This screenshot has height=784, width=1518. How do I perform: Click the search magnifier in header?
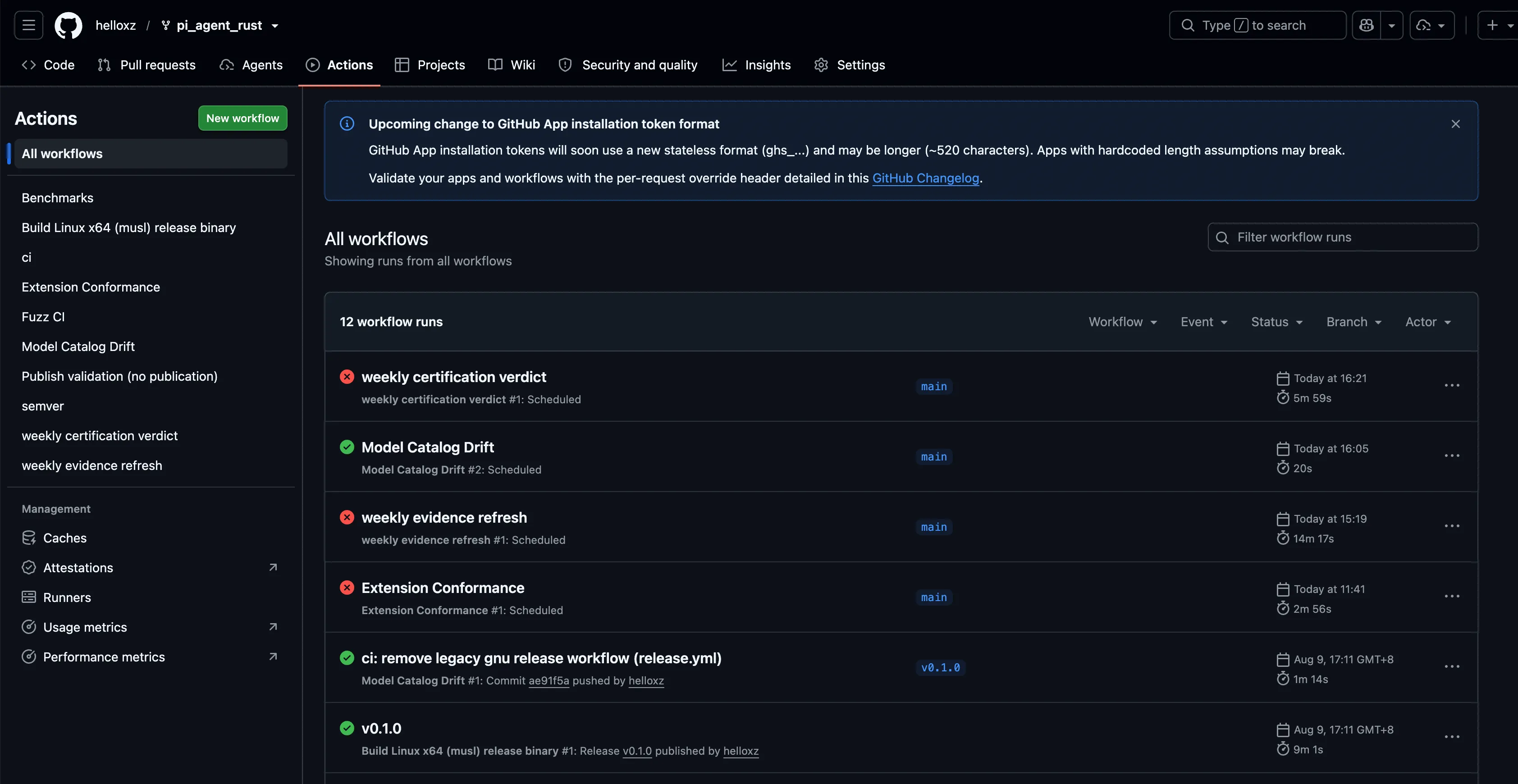pyautogui.click(x=1188, y=25)
